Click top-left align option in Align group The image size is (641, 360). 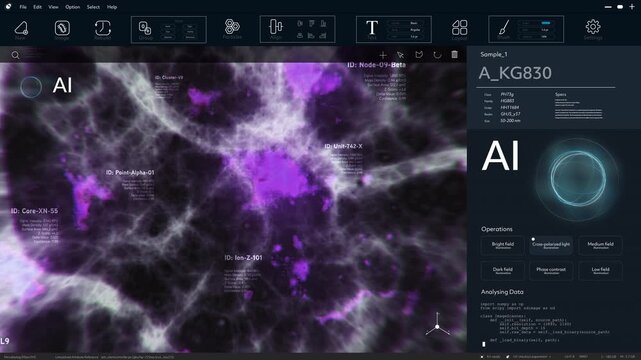coord(300,23)
